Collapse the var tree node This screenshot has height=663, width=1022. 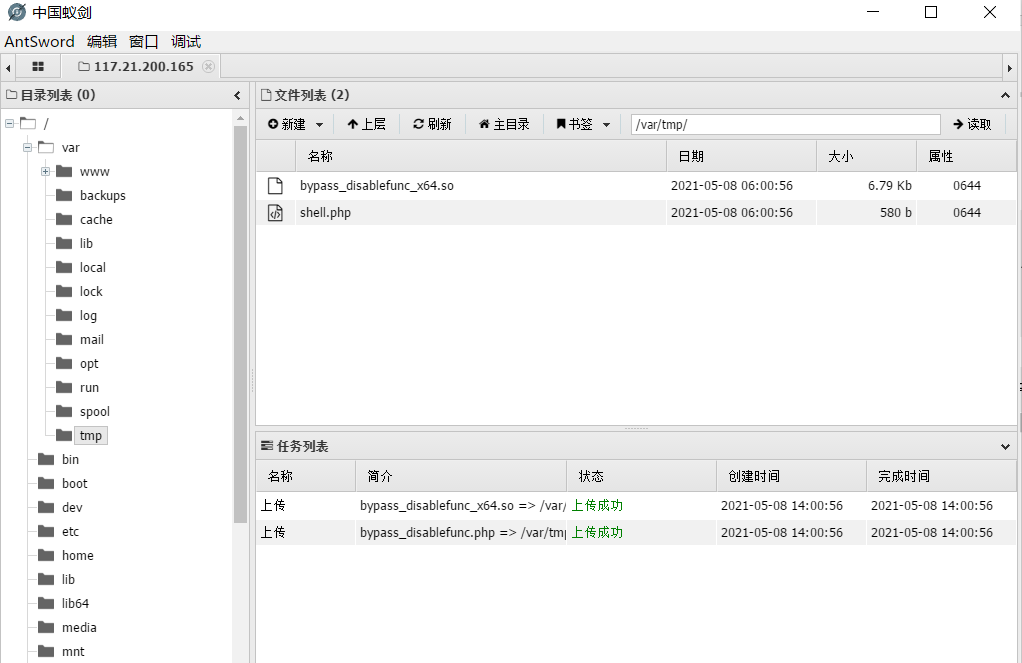click(27, 147)
